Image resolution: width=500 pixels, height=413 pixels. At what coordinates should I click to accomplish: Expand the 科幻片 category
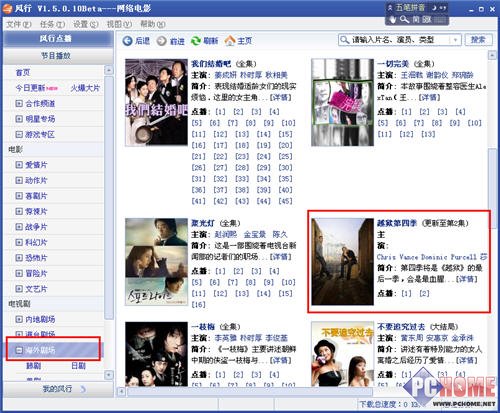[19, 242]
